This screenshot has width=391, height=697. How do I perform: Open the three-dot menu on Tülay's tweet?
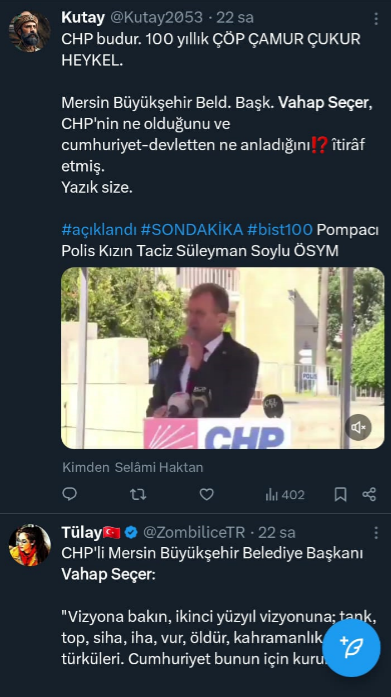(376, 533)
